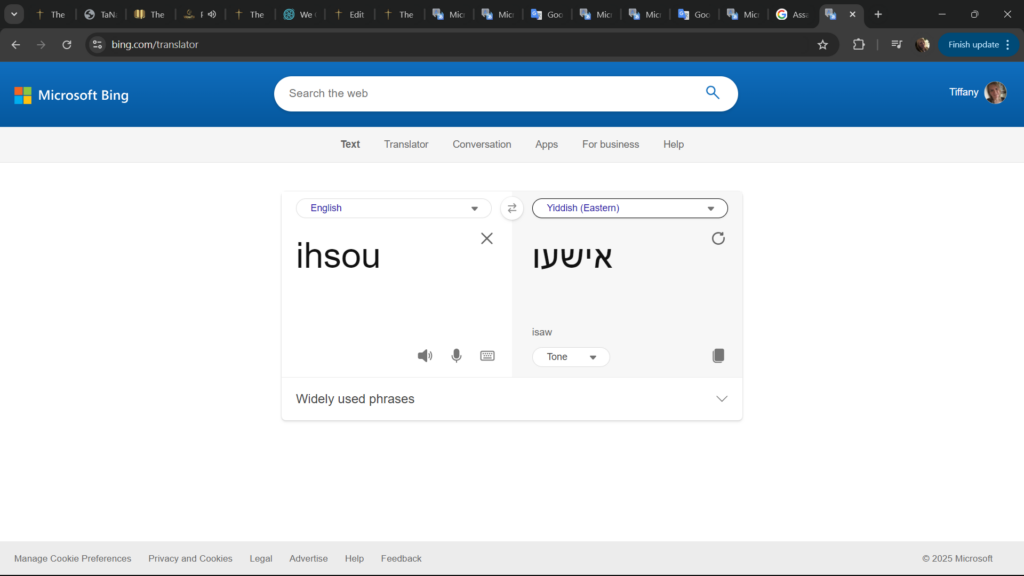Click the retry translation refresh icon
The image size is (1024, 576).
[718, 238]
